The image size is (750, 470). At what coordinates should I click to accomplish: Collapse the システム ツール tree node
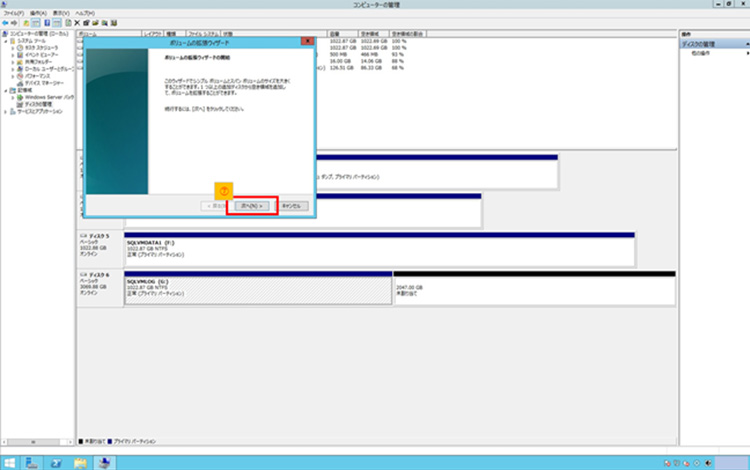[7, 39]
